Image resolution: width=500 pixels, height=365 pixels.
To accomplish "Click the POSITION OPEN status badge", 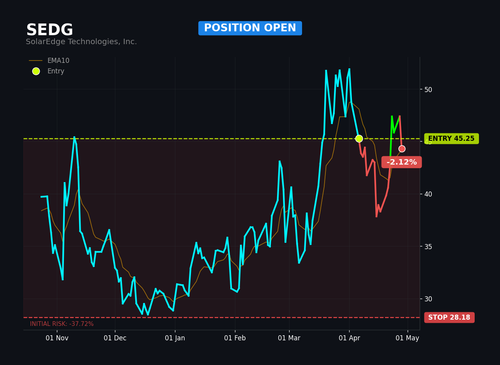I will click(x=250, y=28).
